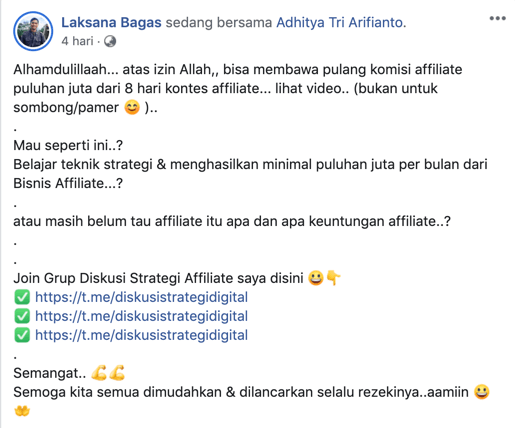Click the 'Mau seperti ini..?' text line
Viewport: 515px width, 428px height.
(x=68, y=146)
